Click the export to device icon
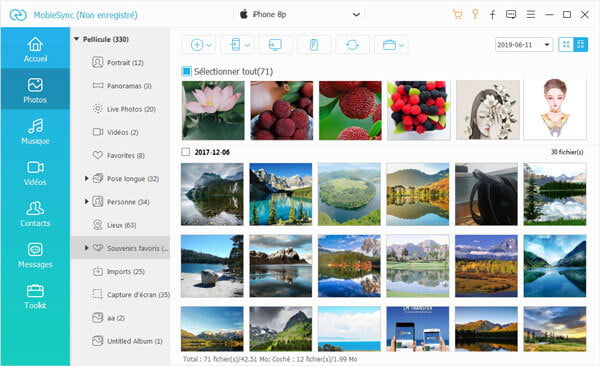 [x=235, y=45]
